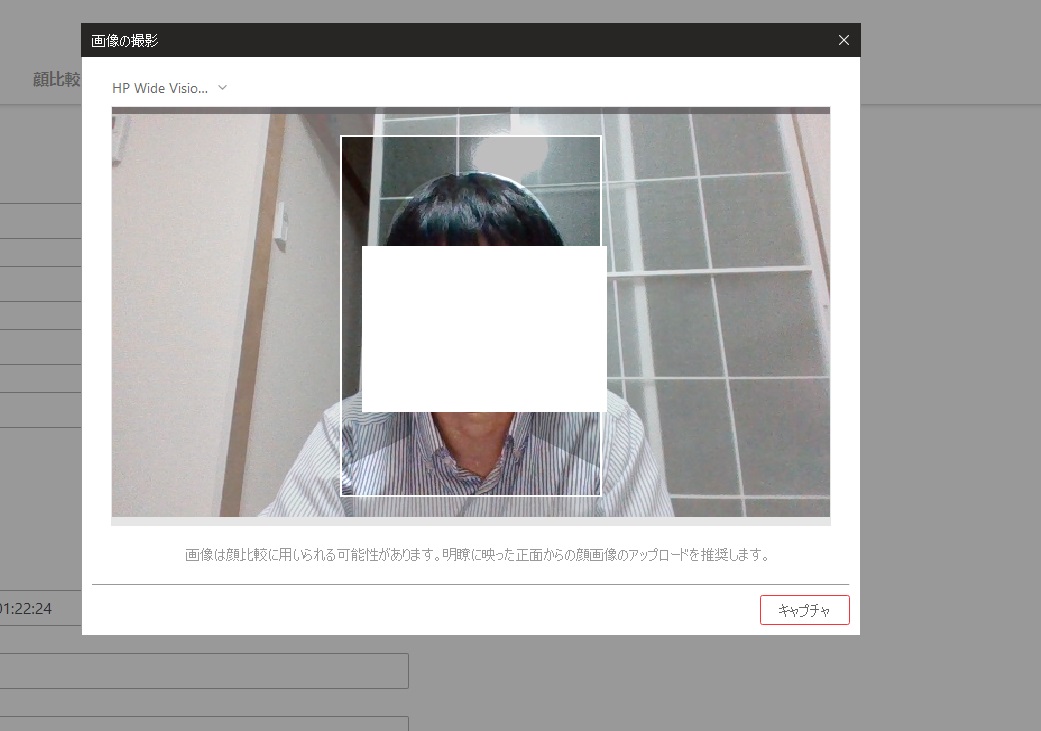Click the face upload recommendation text
The image size is (1041, 731).
click(x=470, y=555)
